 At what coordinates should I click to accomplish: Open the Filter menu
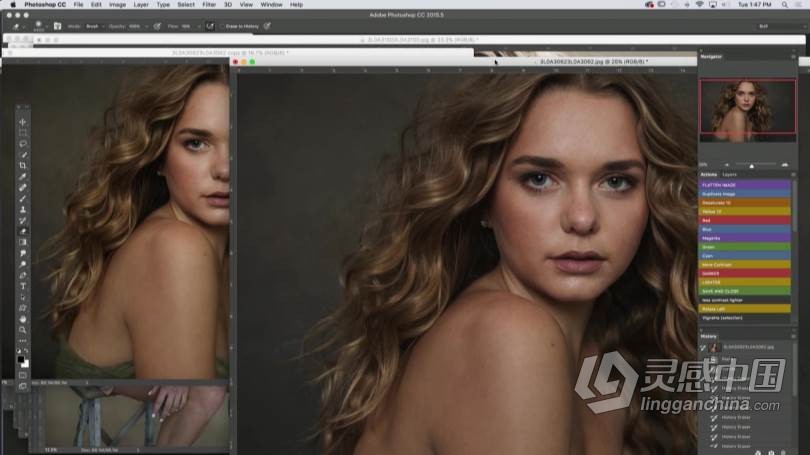[209, 5]
